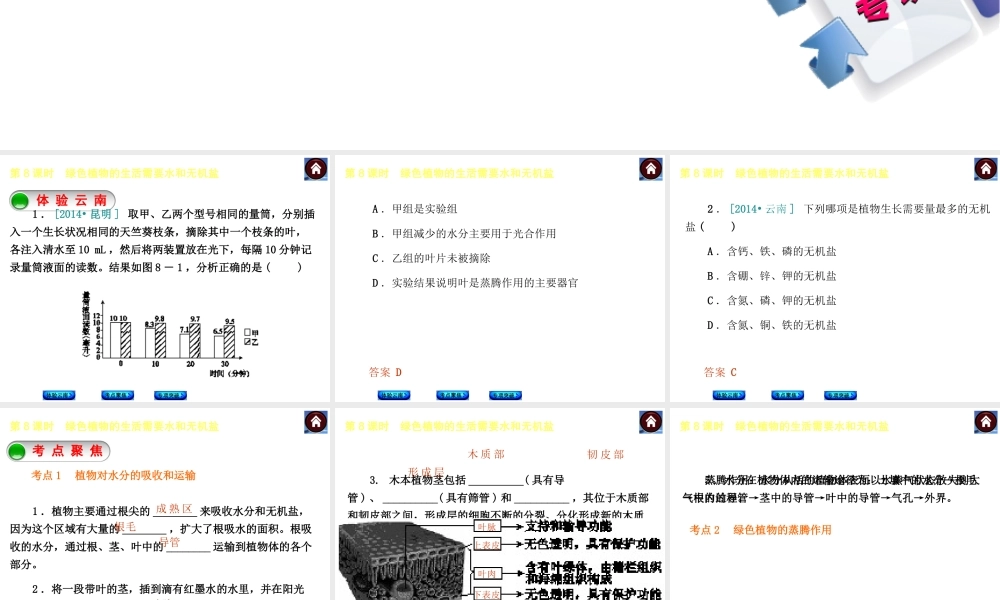Click the middle blue nav button below 答案 C
Screen dimensions: 1000x600
(787, 395)
